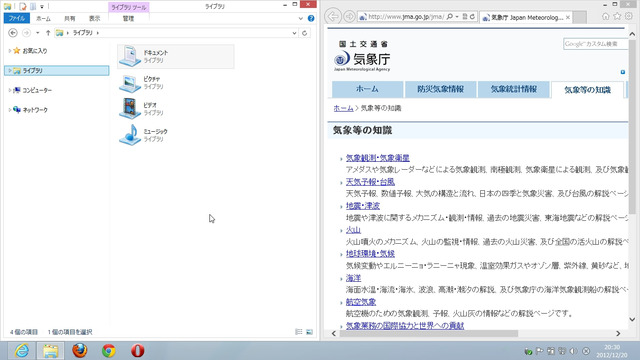Select お気に入り in the navigation pane

(34, 51)
